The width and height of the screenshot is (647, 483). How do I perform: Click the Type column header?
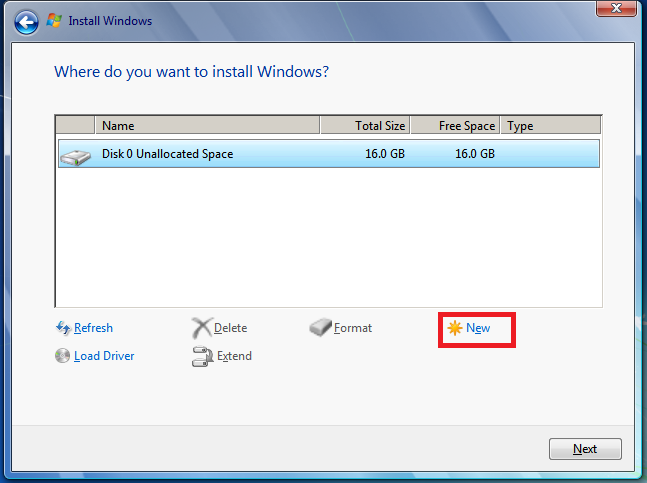551,125
